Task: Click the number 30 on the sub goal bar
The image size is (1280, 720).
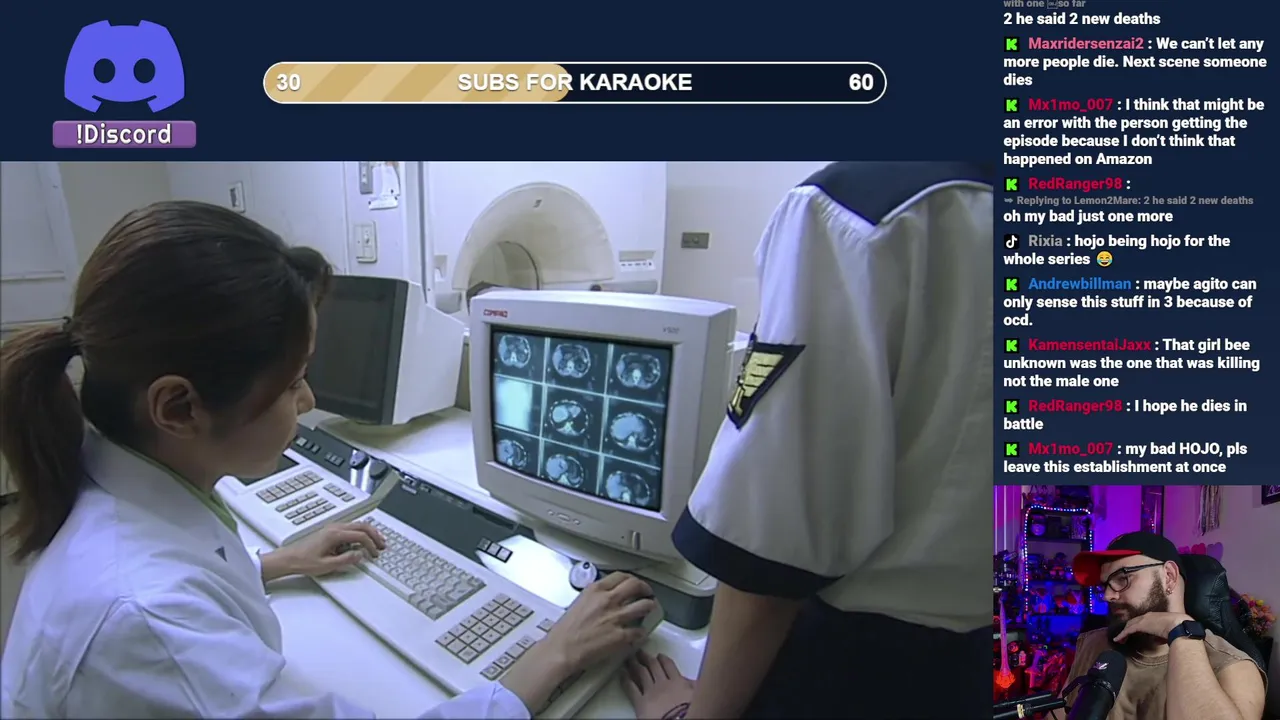Action: coord(288,82)
